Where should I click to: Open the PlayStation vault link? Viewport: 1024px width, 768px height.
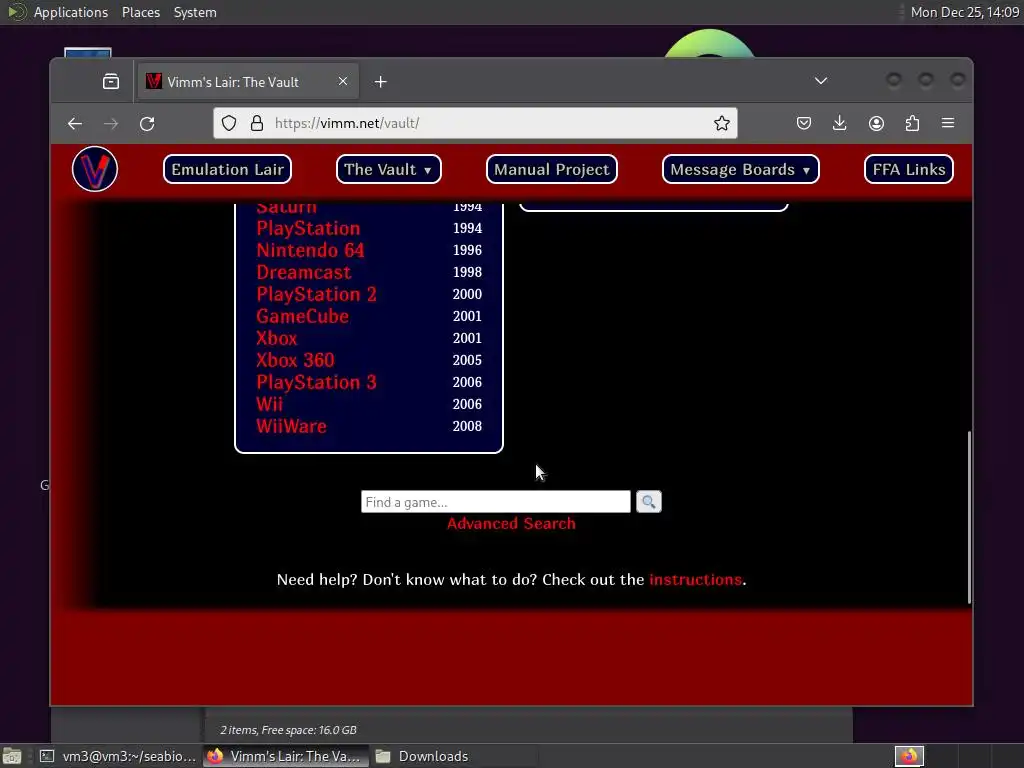308,229
